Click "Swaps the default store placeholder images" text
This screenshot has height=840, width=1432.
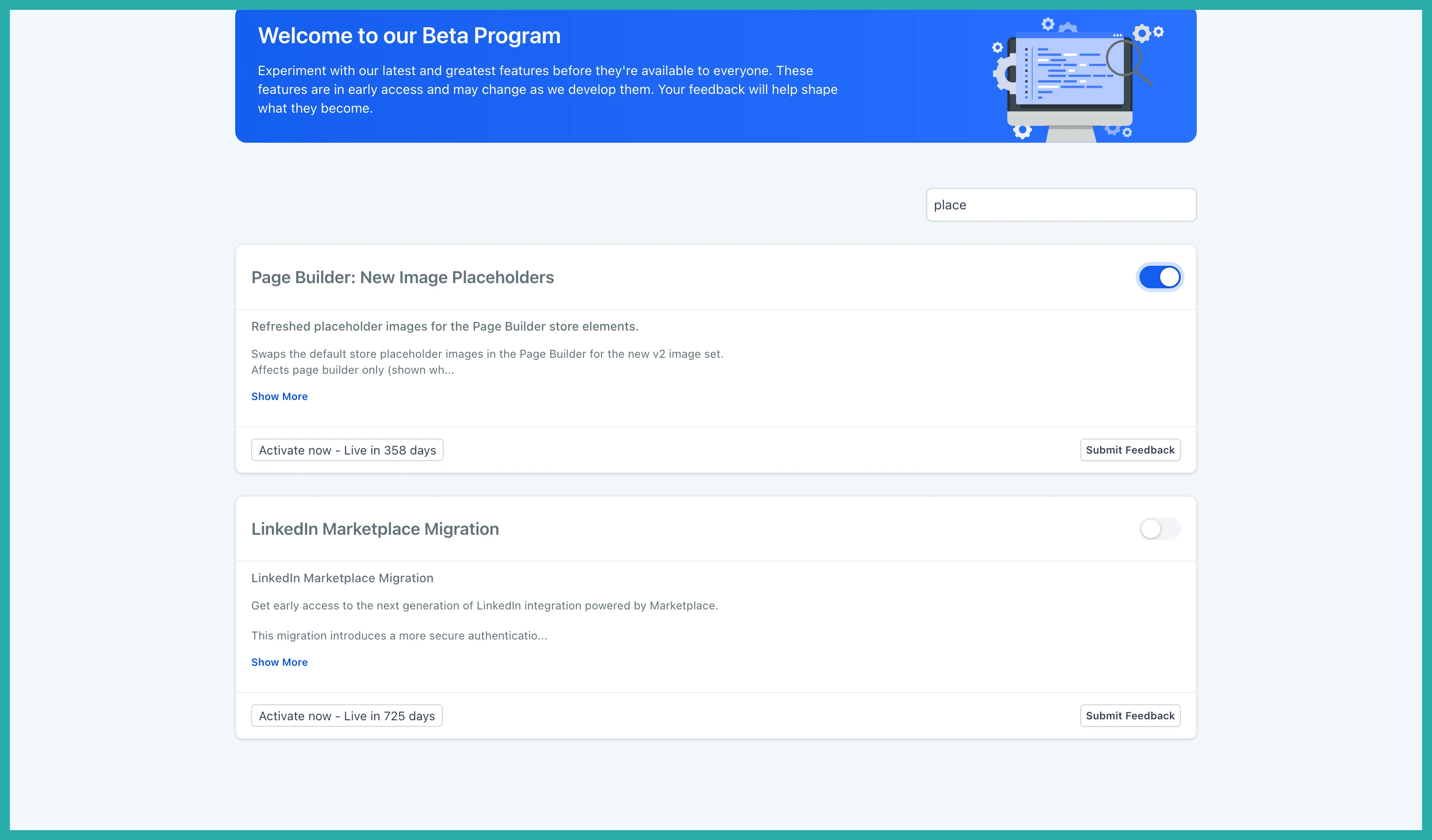487,362
